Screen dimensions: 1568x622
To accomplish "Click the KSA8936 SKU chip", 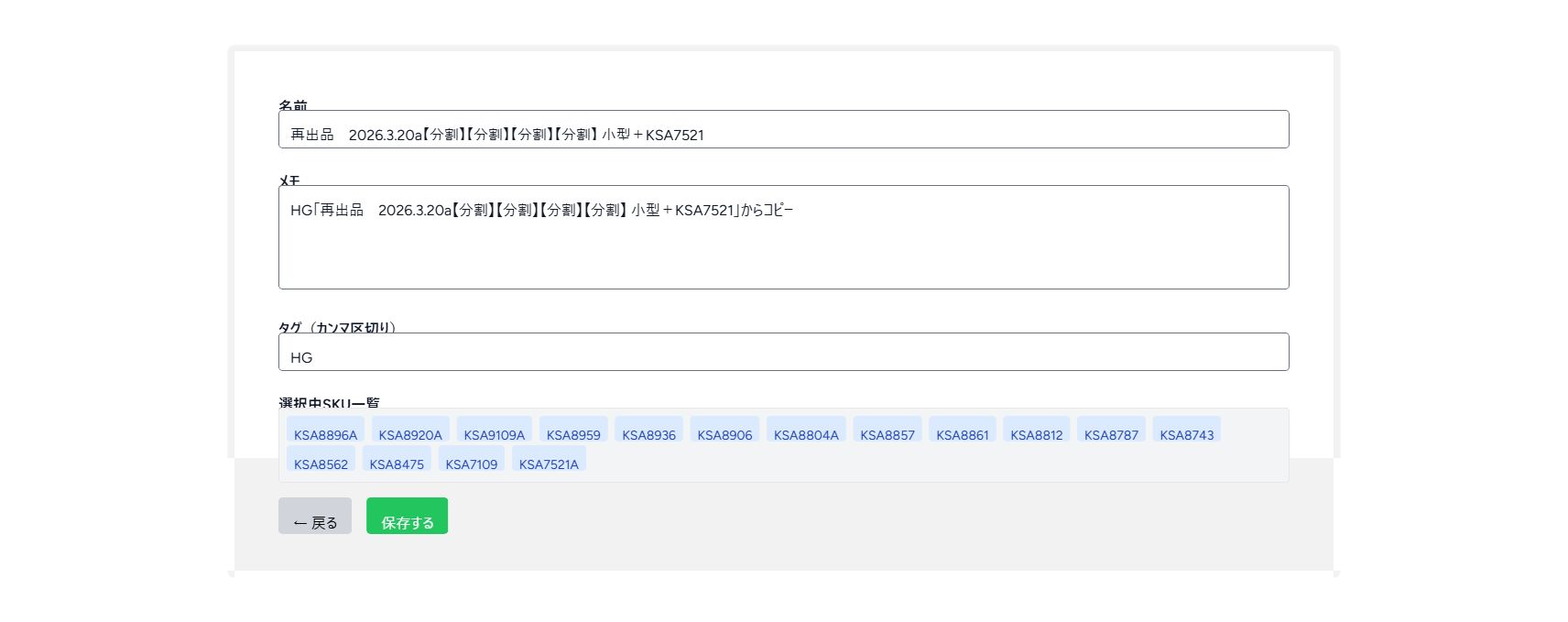I will (648, 431).
